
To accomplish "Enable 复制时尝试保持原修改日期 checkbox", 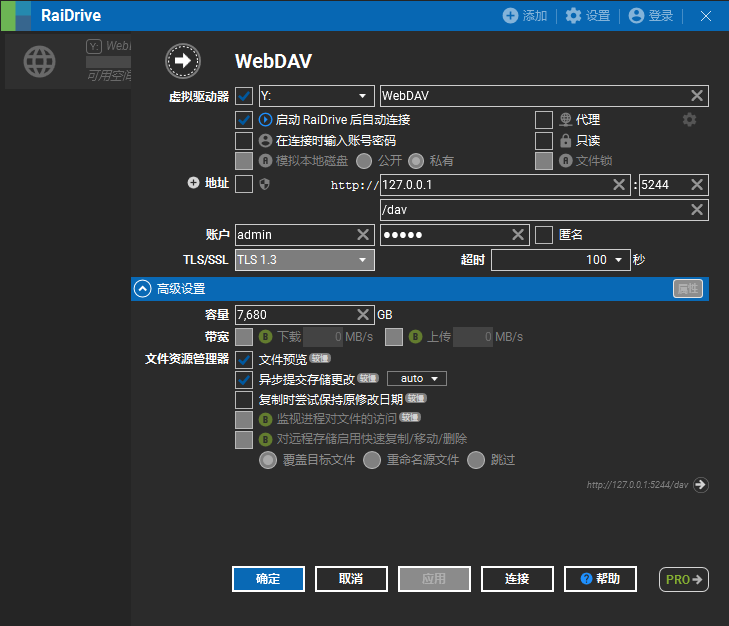I will (x=244, y=400).
